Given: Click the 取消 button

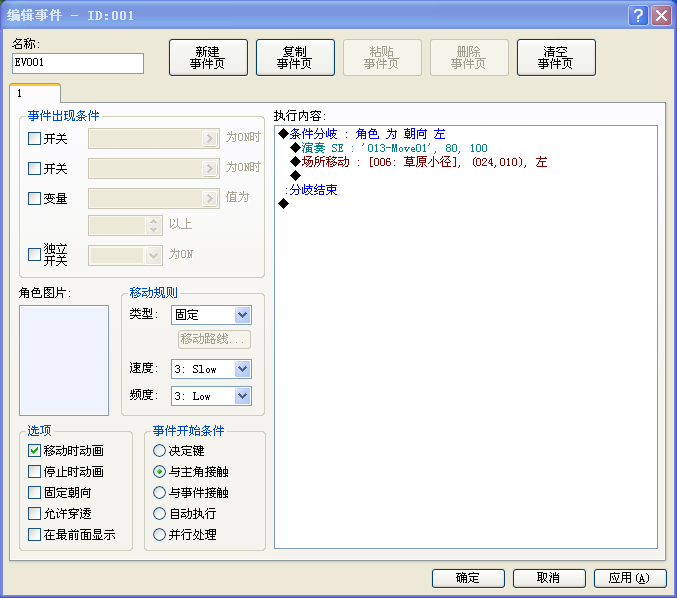Looking at the screenshot, I should [x=549, y=578].
